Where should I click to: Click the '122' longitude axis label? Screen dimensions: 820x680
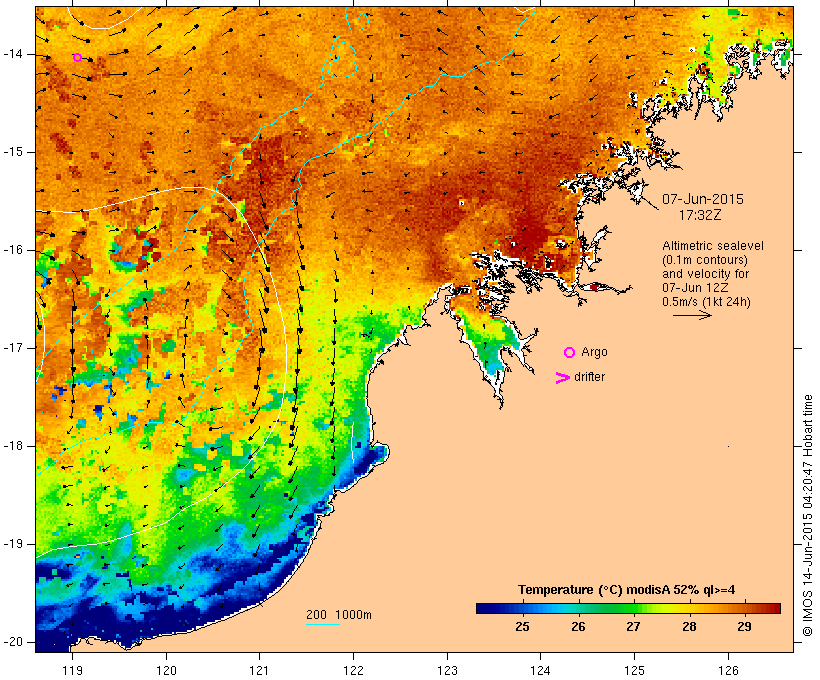[354, 670]
